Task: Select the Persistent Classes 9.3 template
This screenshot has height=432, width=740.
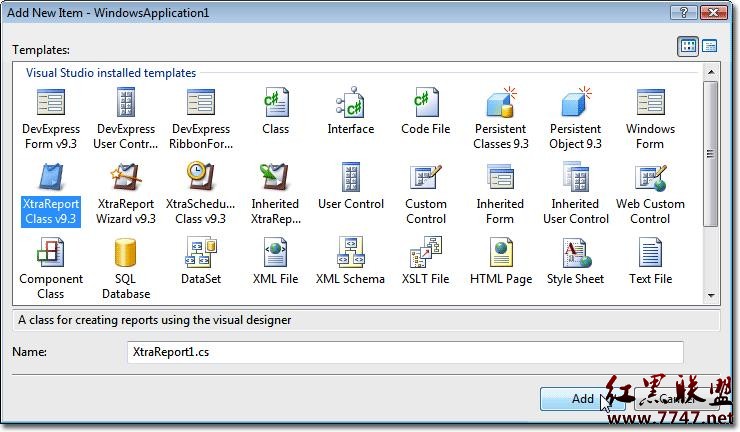Action: pyautogui.click(x=501, y=118)
